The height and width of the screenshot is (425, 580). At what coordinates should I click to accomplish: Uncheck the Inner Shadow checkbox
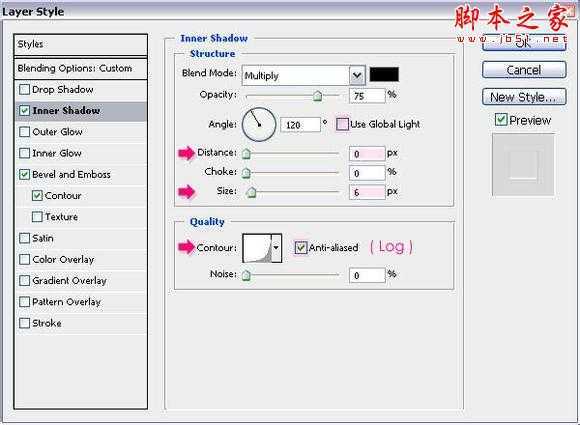(24, 111)
